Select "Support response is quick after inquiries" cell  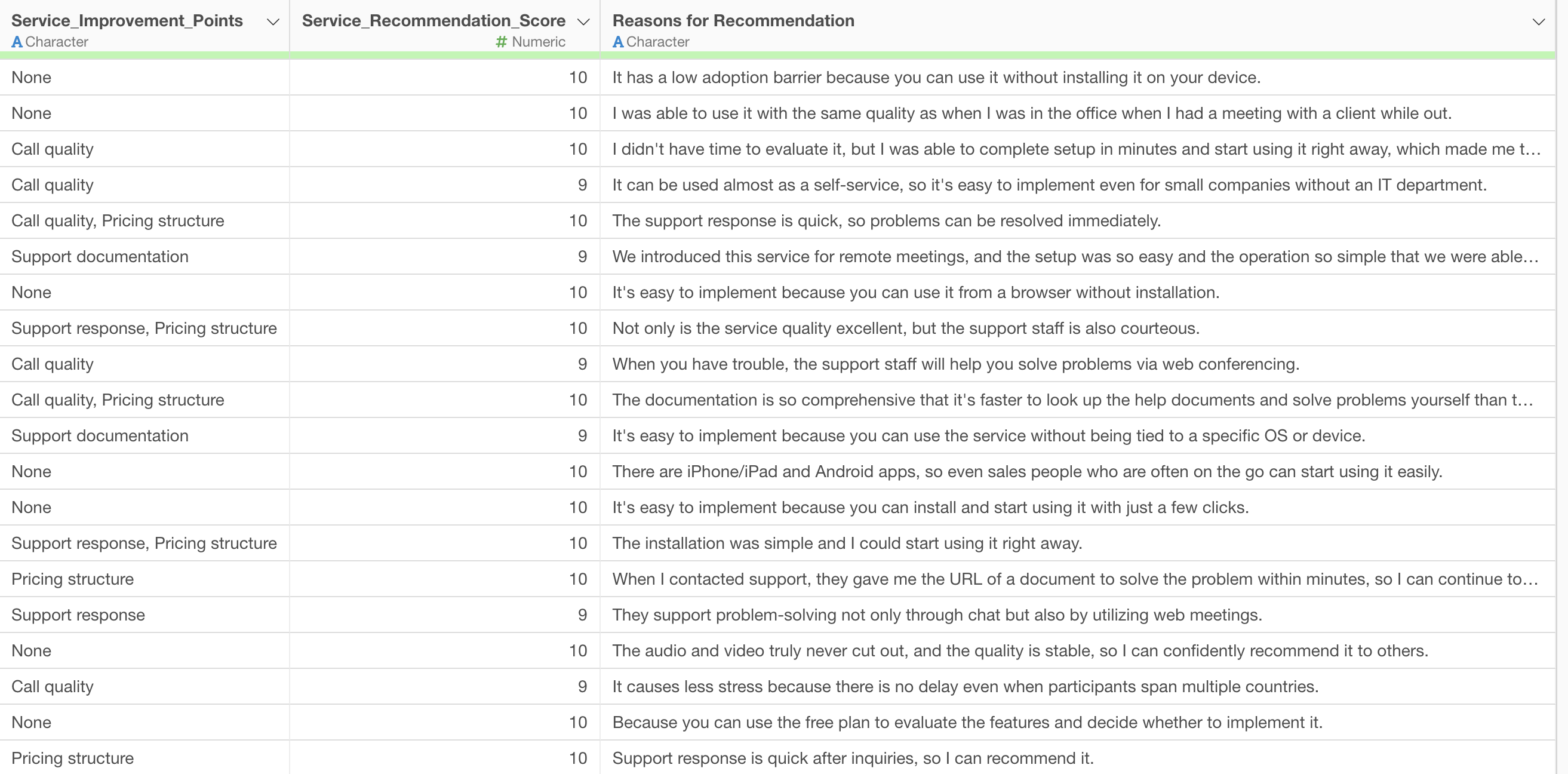tap(852, 758)
